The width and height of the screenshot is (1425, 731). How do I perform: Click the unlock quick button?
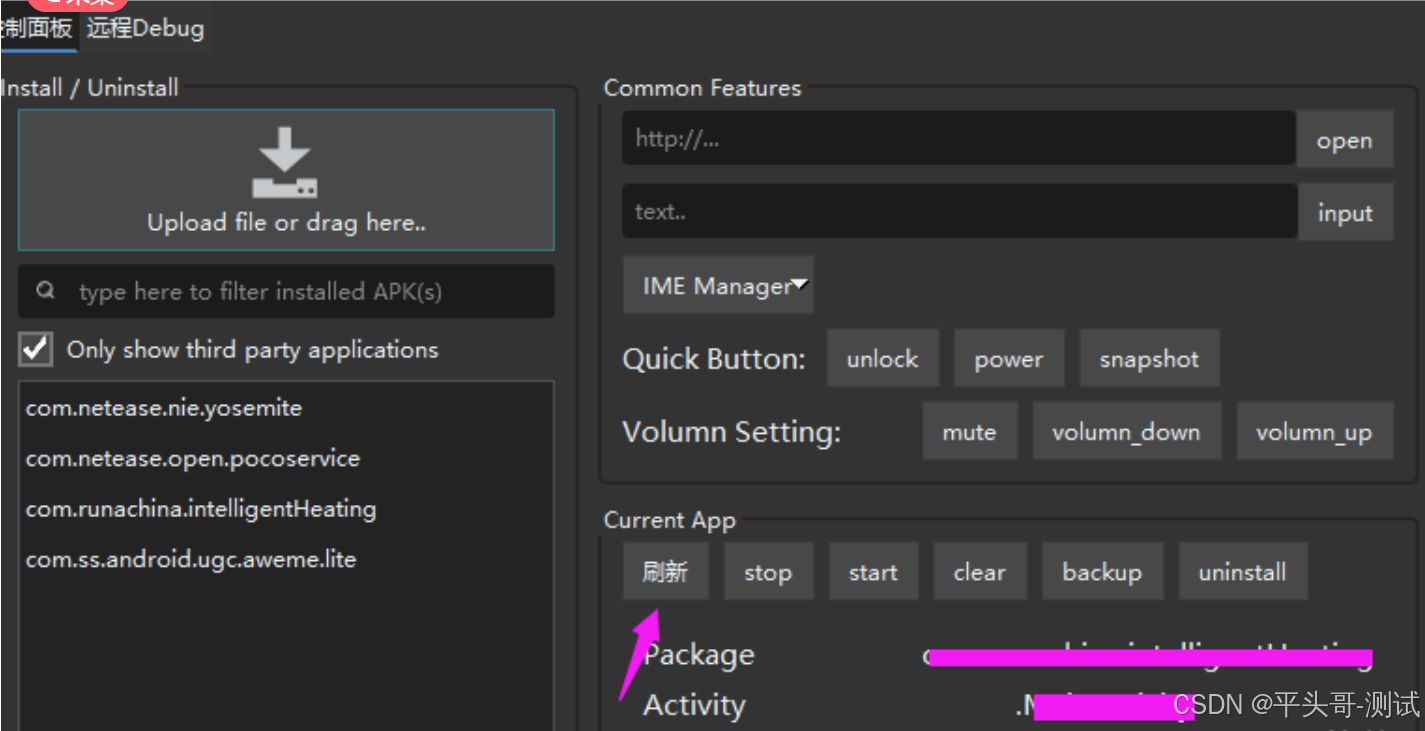[x=882, y=359]
